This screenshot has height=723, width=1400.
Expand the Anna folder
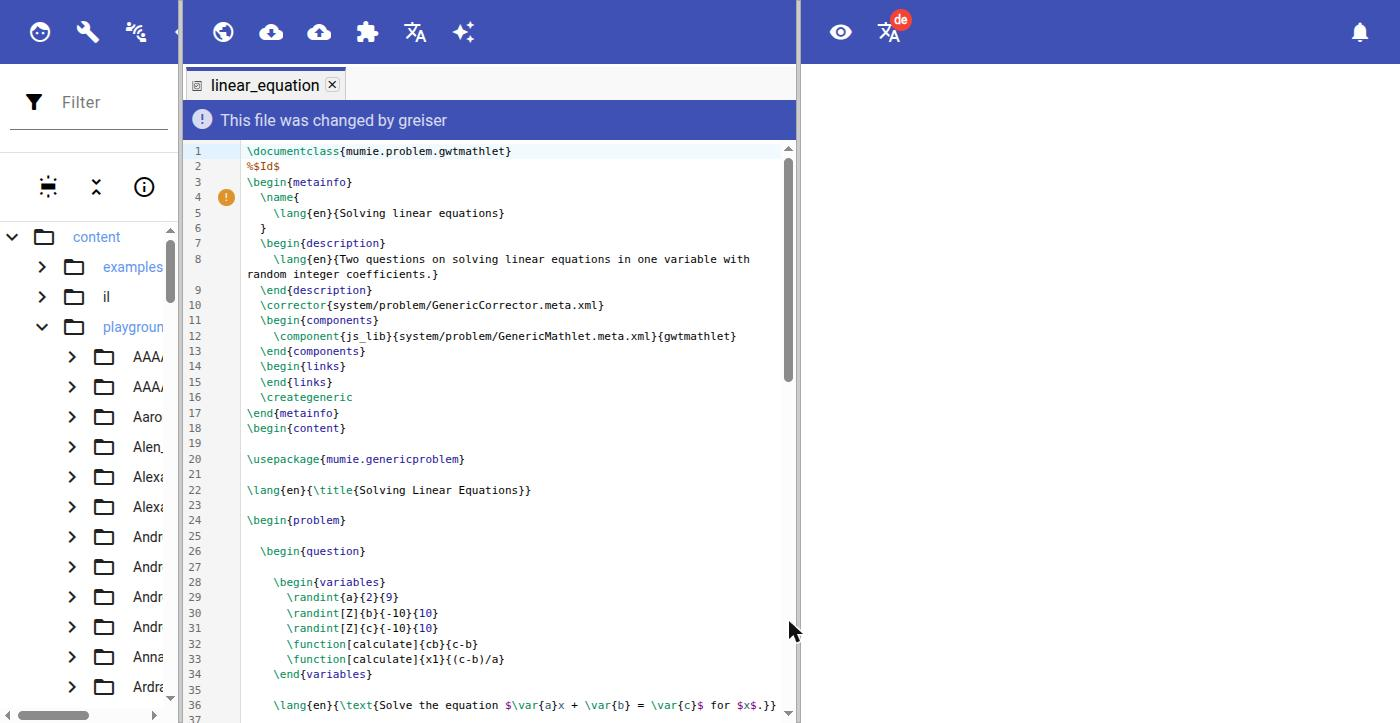coord(72,657)
